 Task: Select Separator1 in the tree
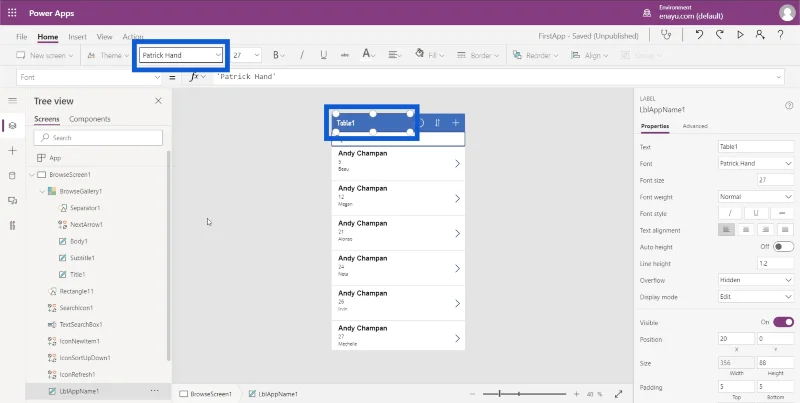point(85,208)
